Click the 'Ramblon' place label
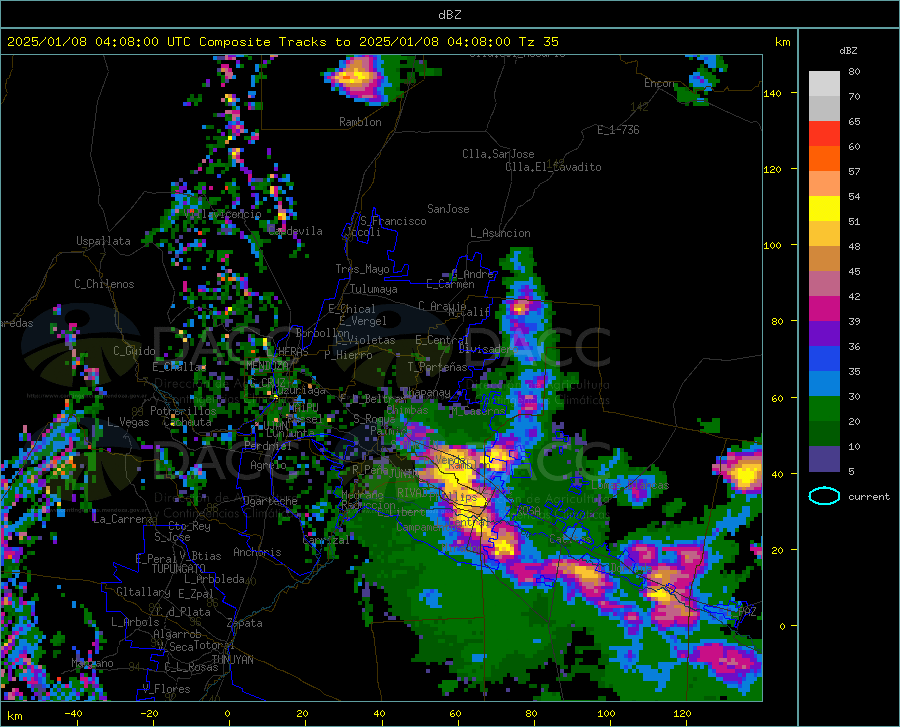The image size is (900, 727). coord(360,122)
